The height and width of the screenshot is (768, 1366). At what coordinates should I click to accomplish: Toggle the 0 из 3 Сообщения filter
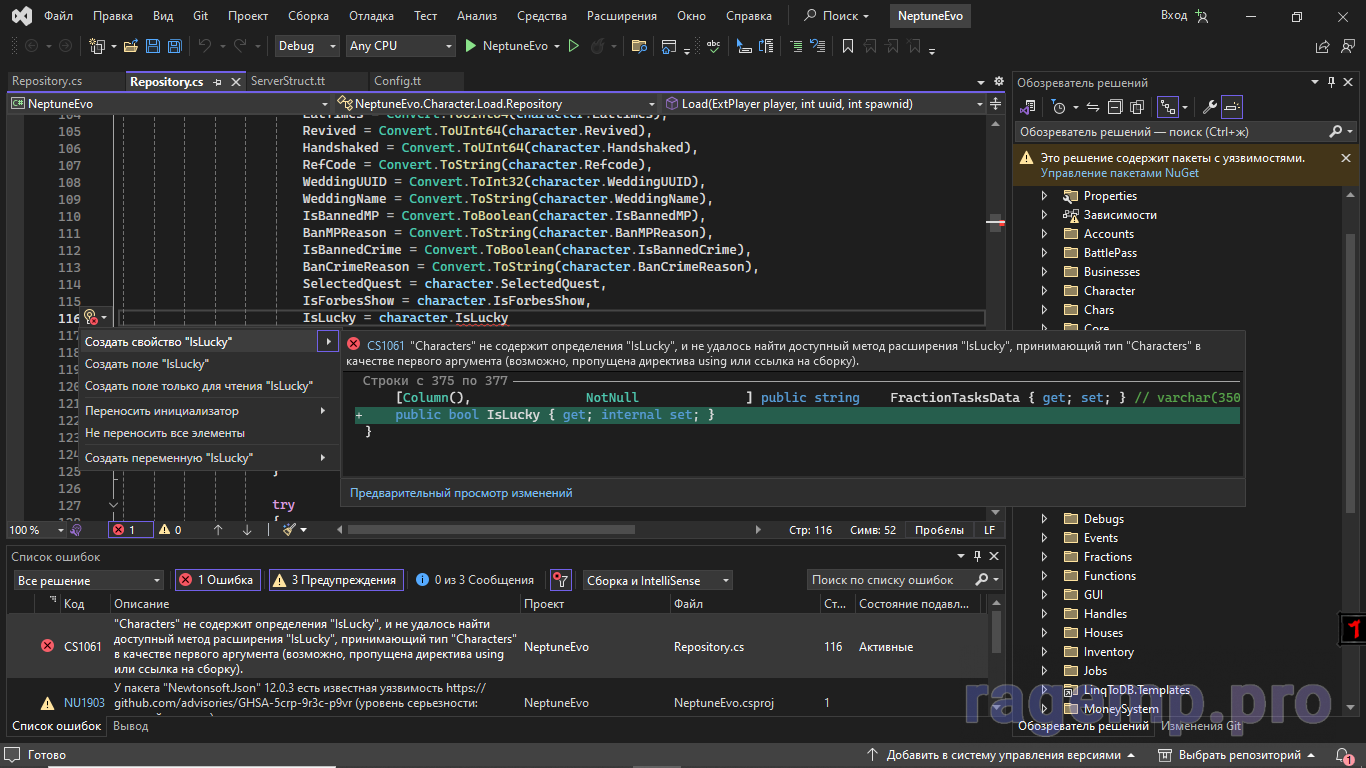pos(476,580)
